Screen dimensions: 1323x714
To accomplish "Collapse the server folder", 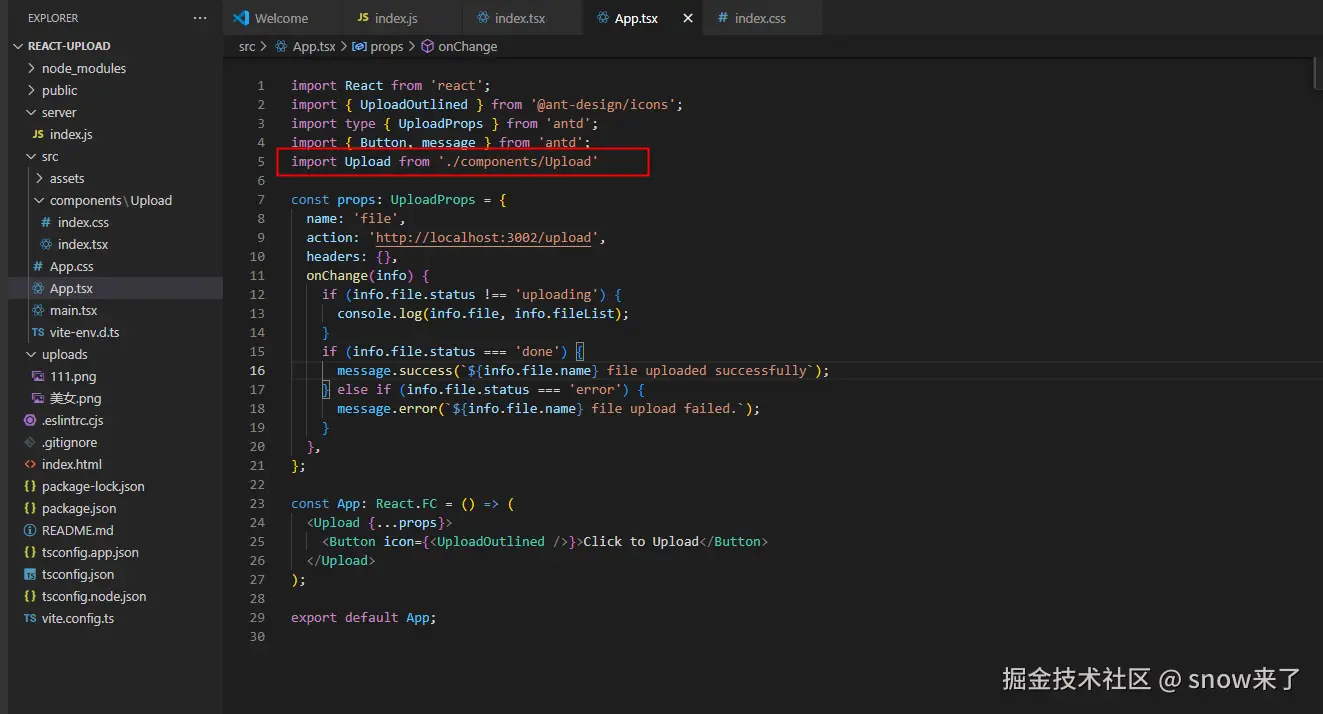I will point(31,112).
